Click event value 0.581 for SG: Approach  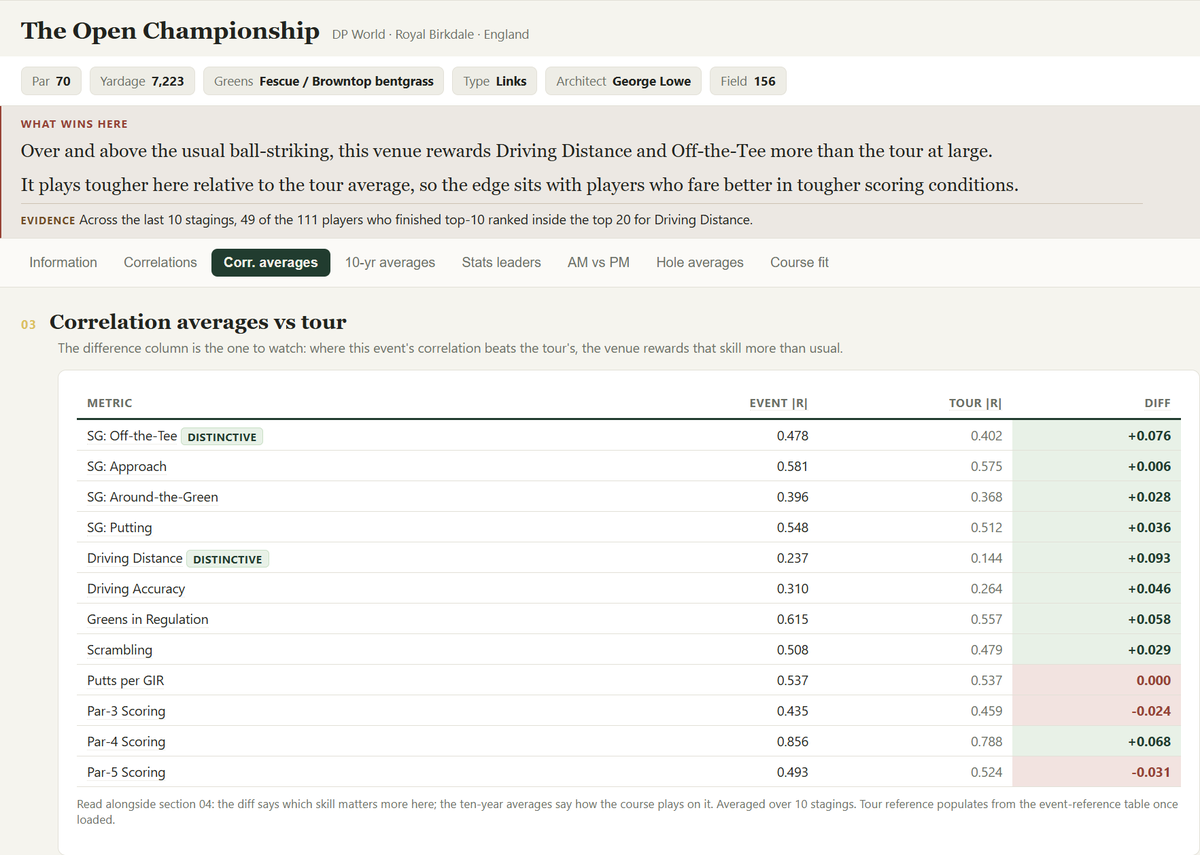click(x=792, y=466)
